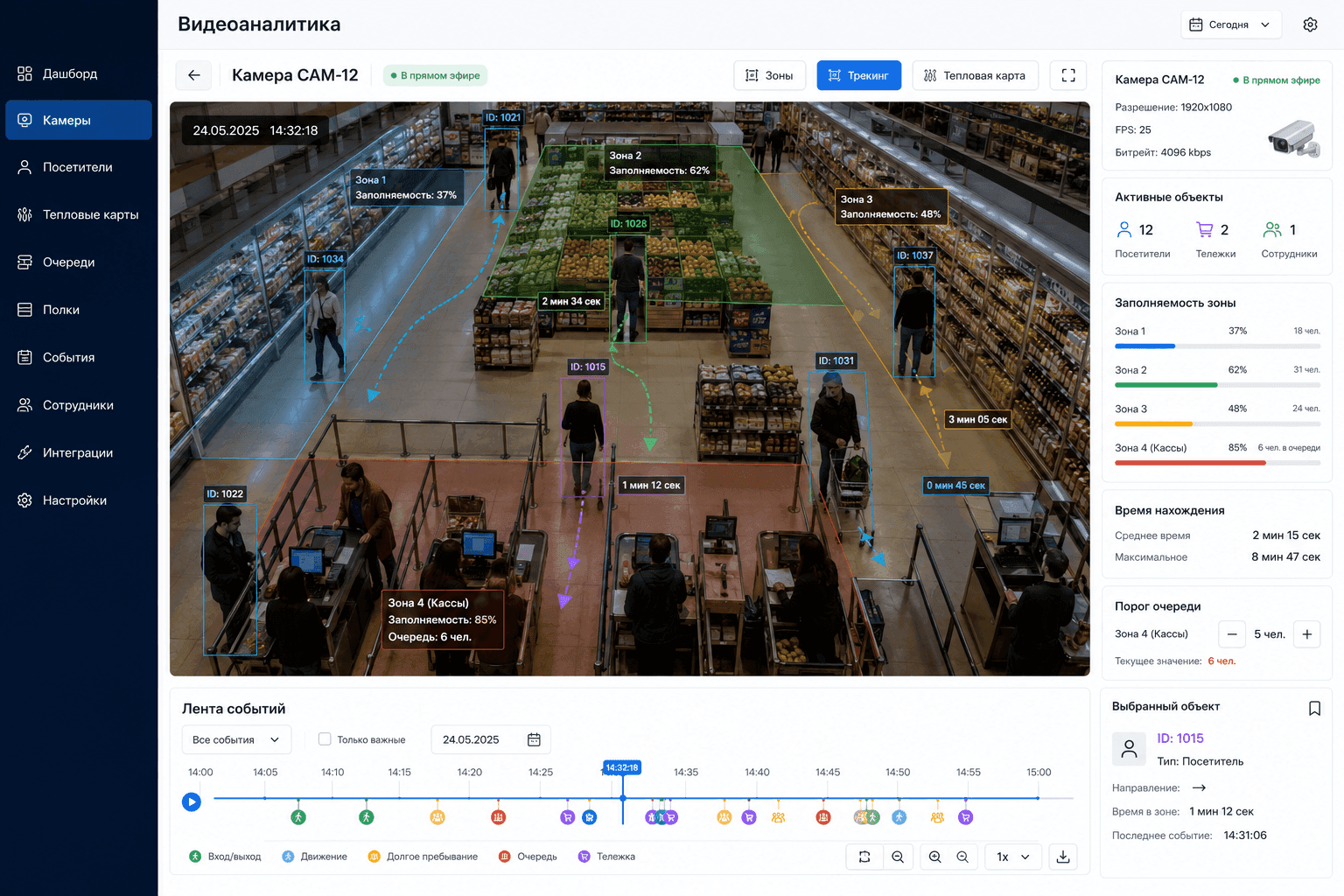Click the Тележки cart icon under Активные объекты
The height and width of the screenshot is (896, 1344).
point(1205,229)
